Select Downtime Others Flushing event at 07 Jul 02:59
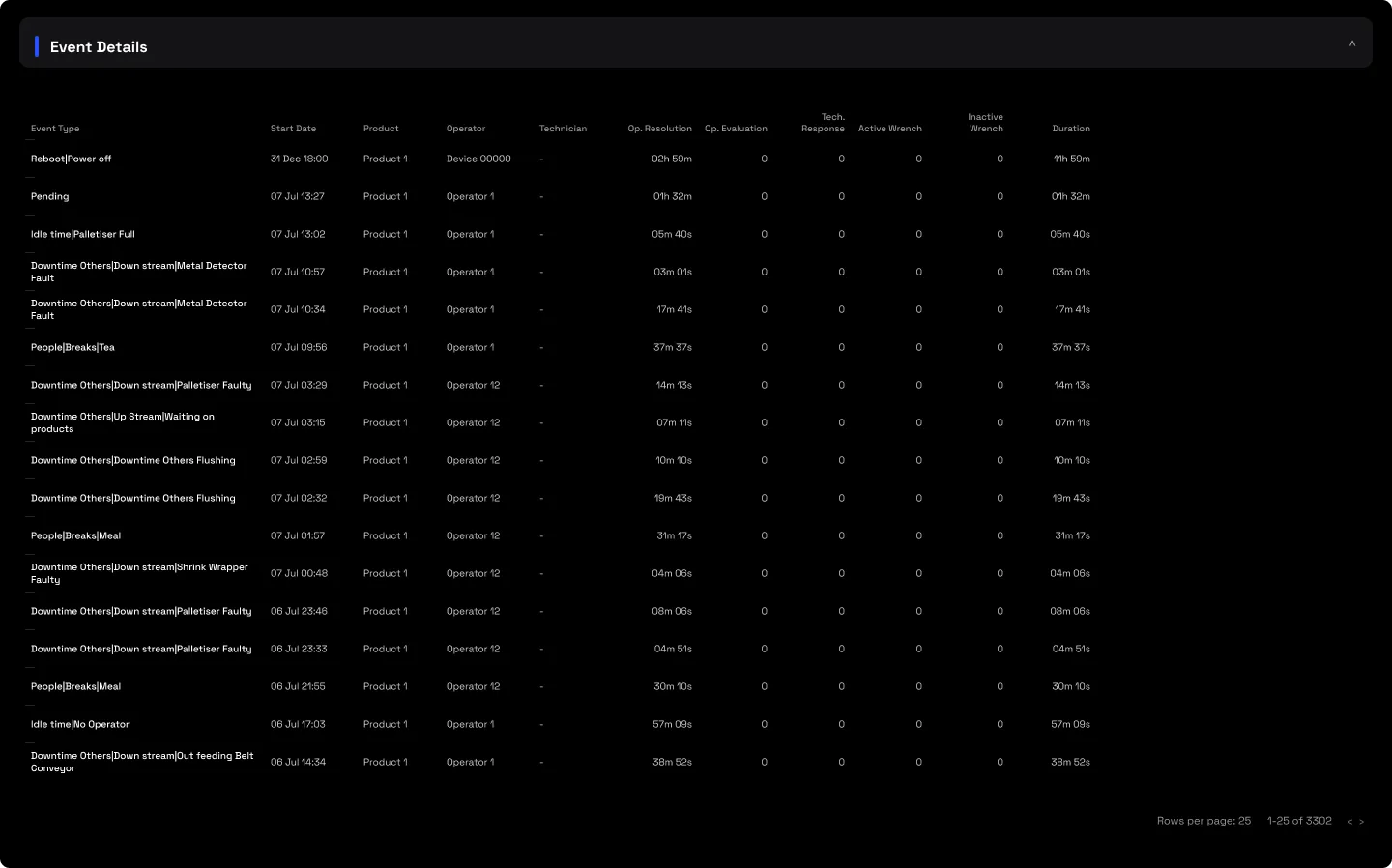The width and height of the screenshot is (1392, 868). click(x=561, y=460)
